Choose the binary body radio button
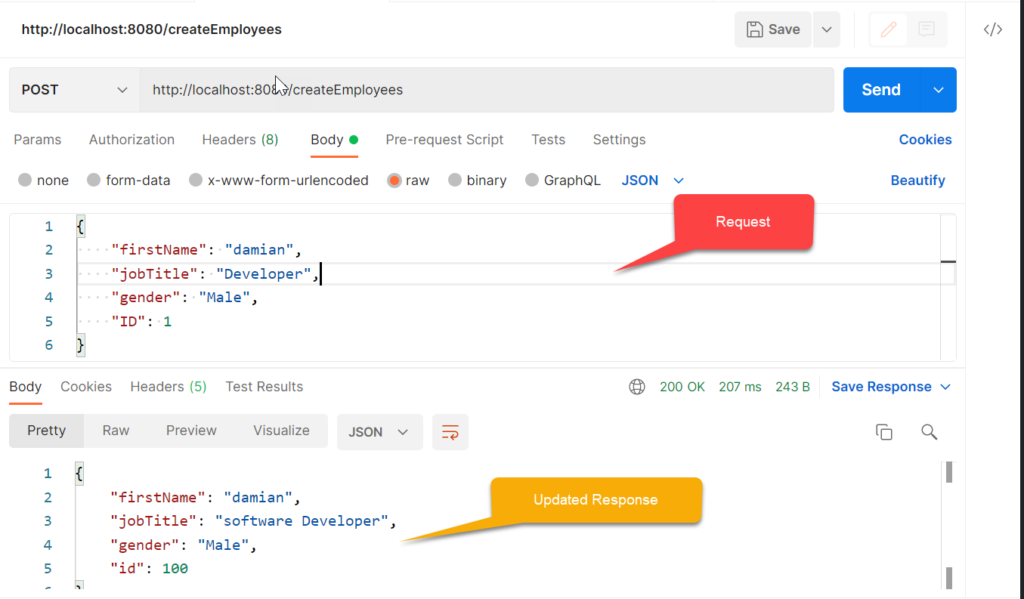The image size is (1024, 599). (455, 180)
